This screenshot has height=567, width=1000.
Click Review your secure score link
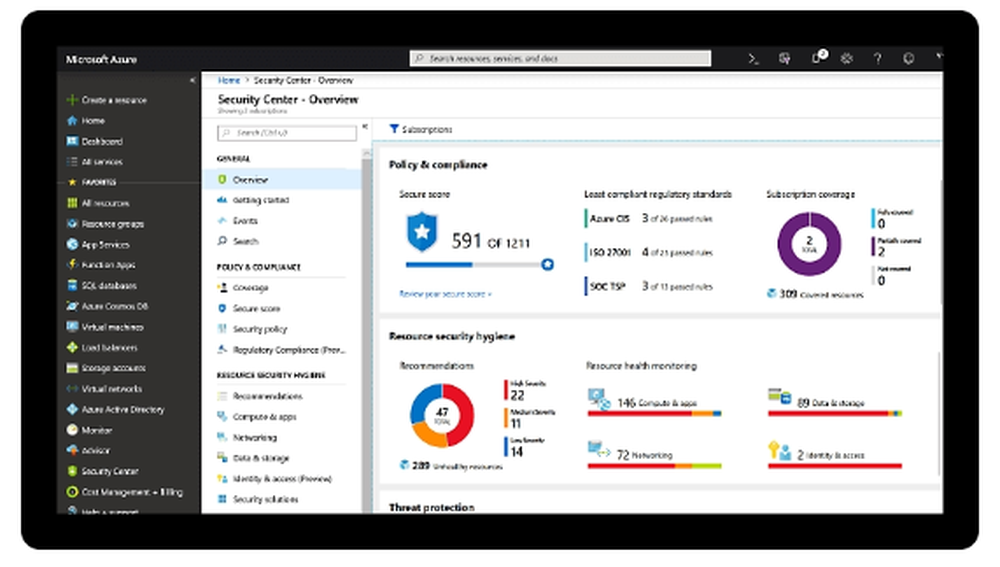click(x=445, y=294)
